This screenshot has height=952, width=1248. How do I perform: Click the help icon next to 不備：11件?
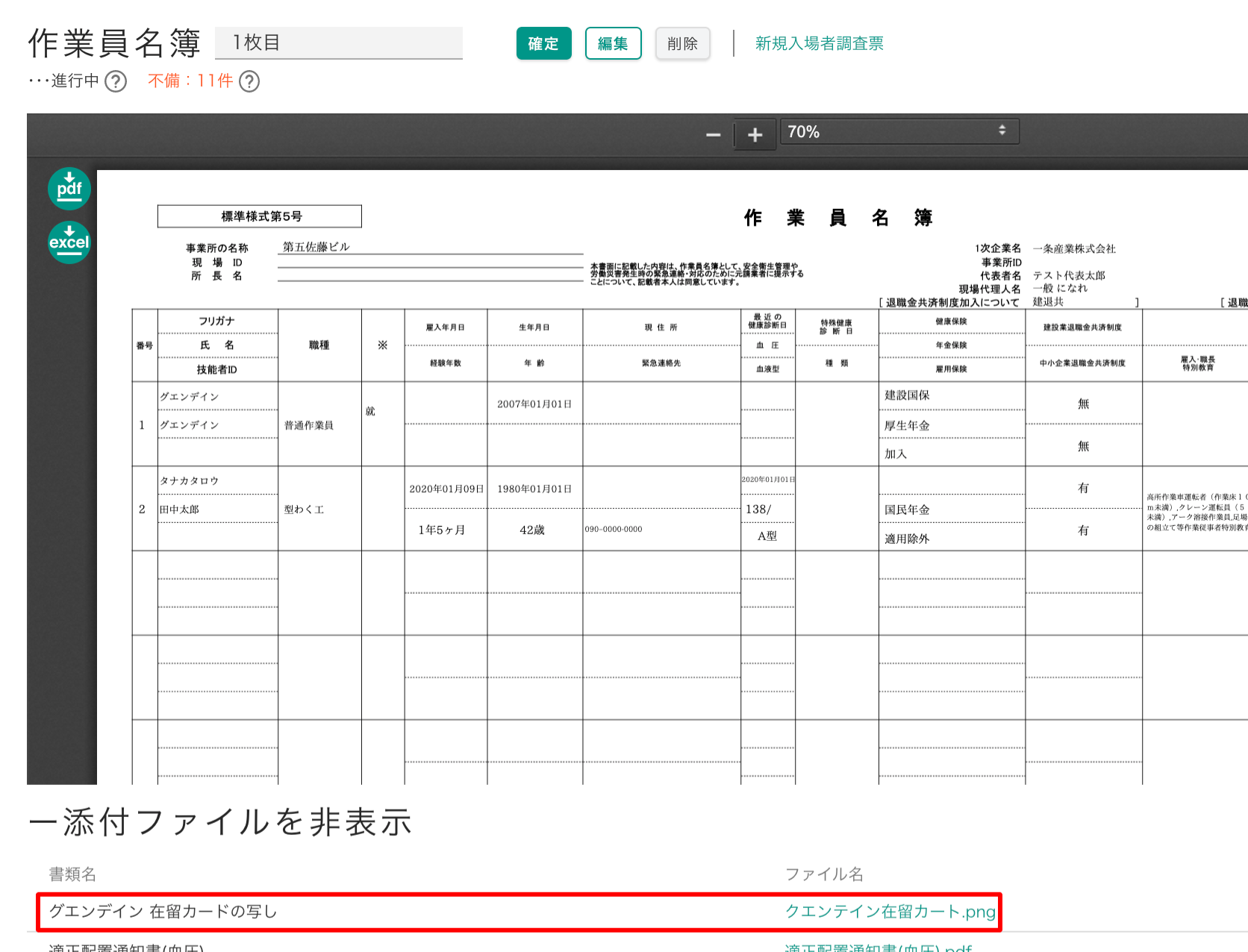click(x=249, y=81)
